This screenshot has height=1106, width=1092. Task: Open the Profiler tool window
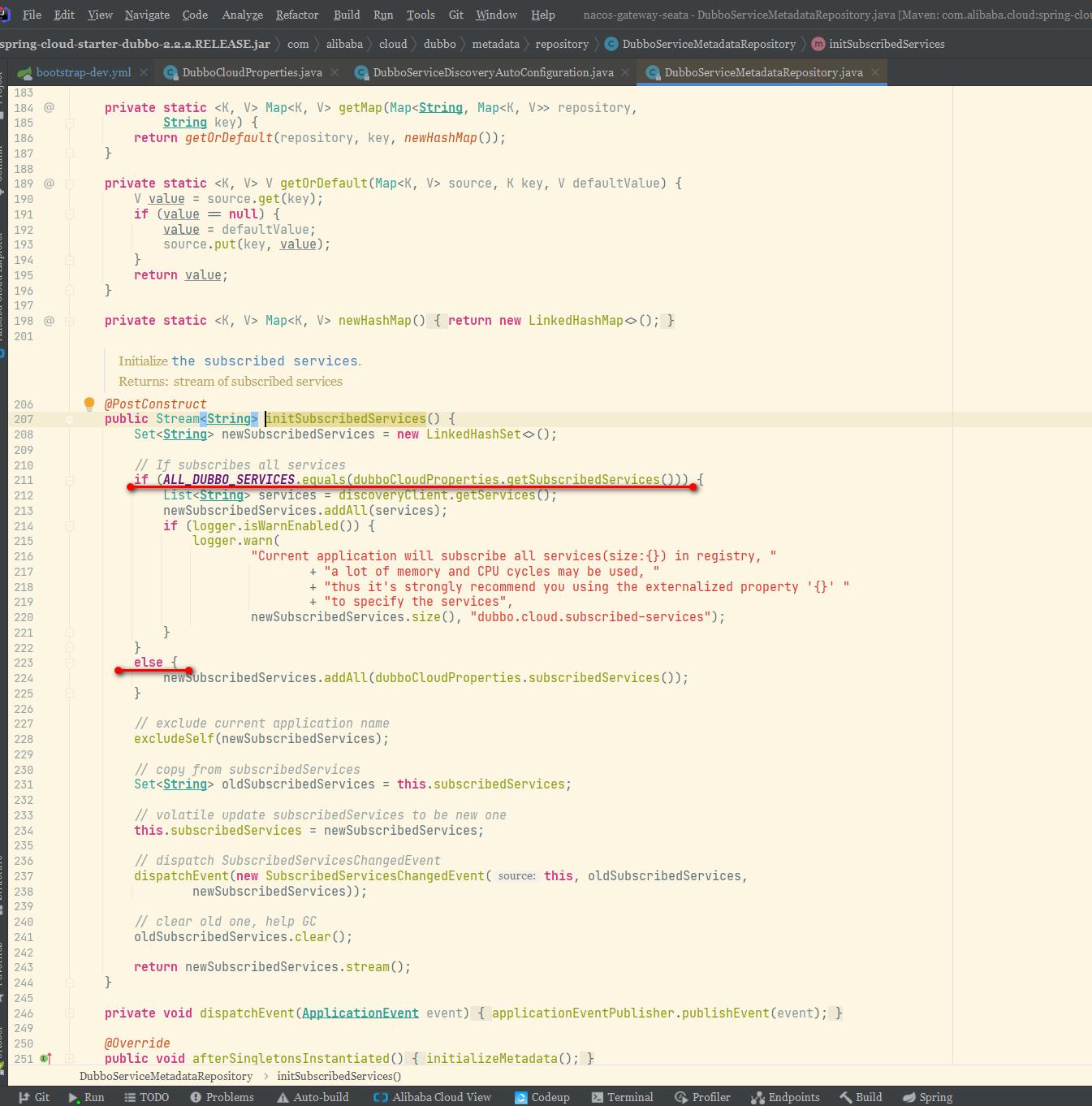(x=702, y=1097)
